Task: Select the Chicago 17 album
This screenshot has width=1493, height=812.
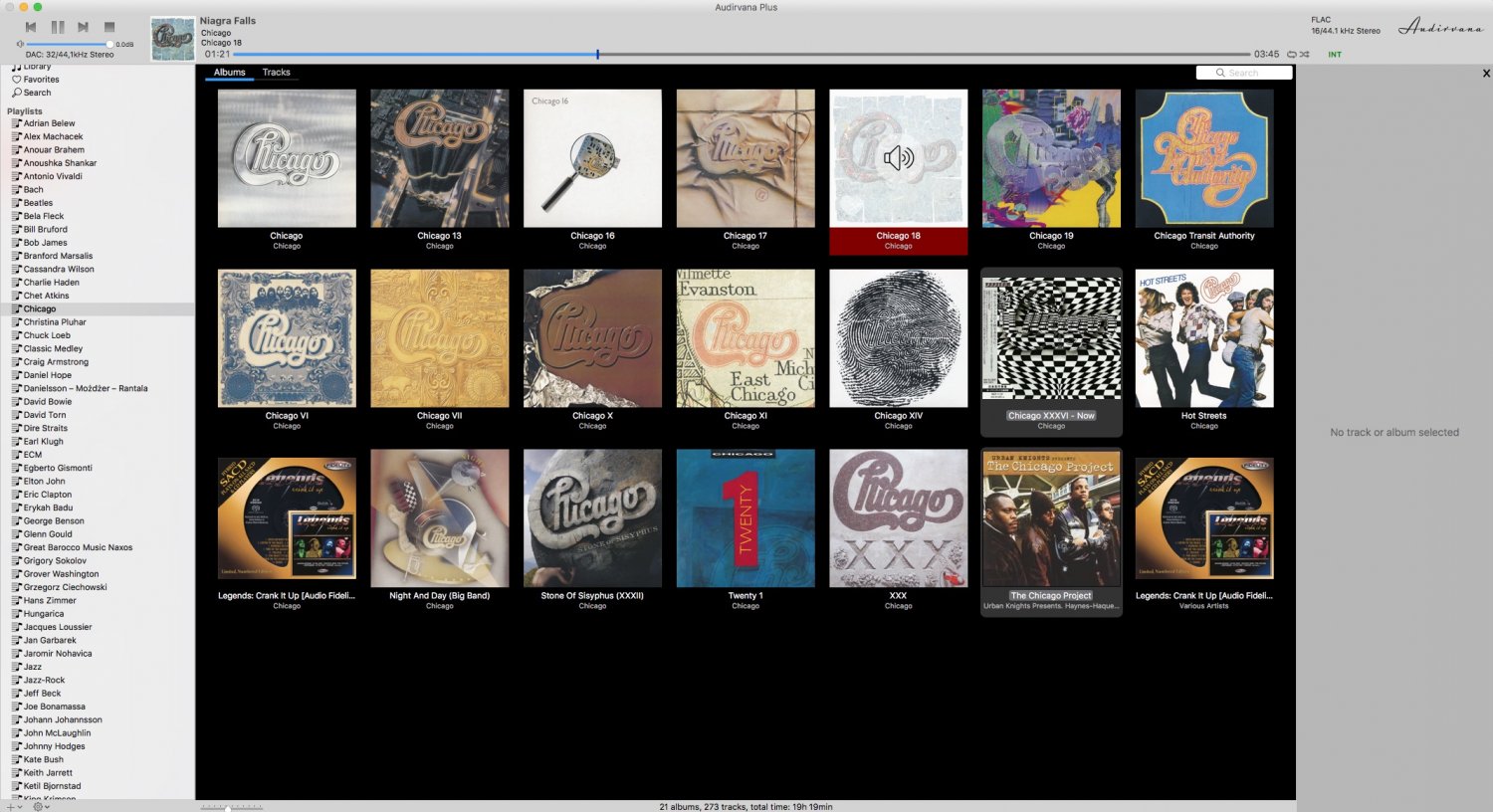Action: coord(746,158)
